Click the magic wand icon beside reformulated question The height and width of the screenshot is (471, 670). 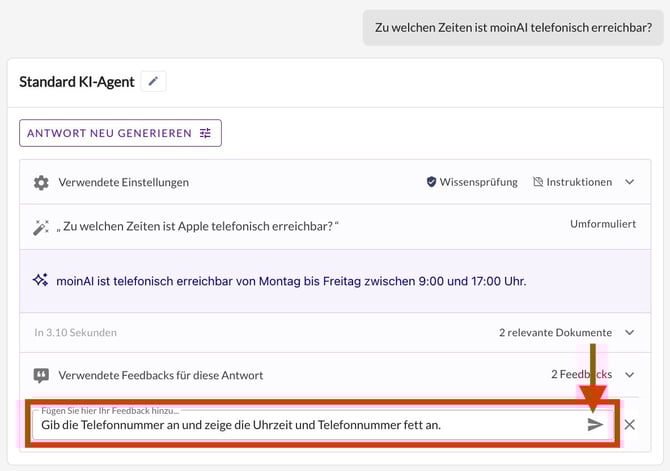[x=41, y=227]
